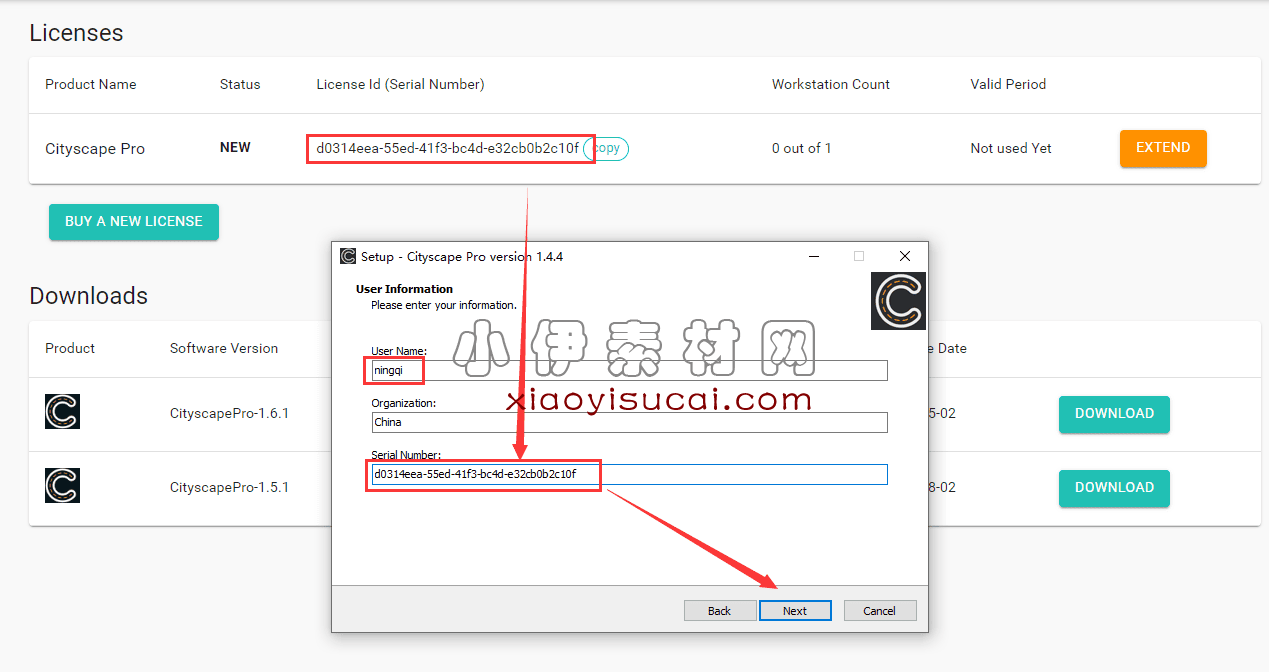1269x672 pixels.
Task: Click the CityscapePro-1.6.1 product logo icon
Action: click(x=62, y=412)
